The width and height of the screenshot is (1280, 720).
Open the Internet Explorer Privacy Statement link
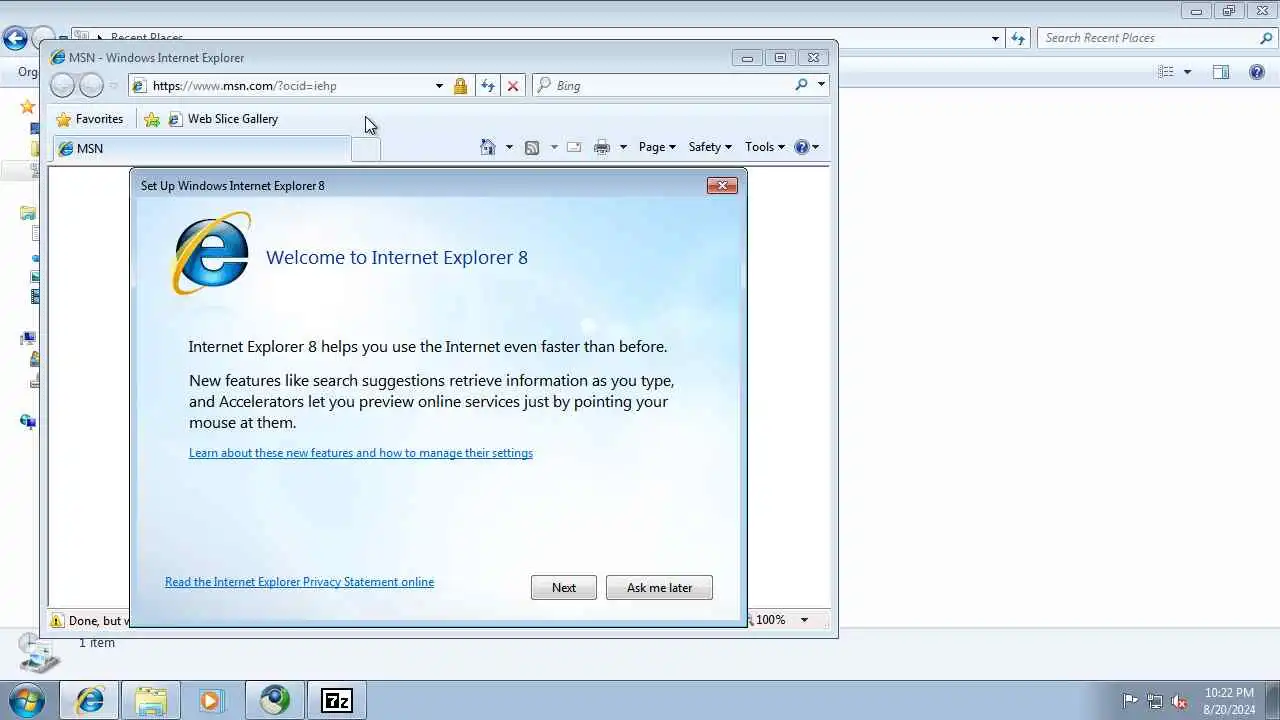[299, 582]
